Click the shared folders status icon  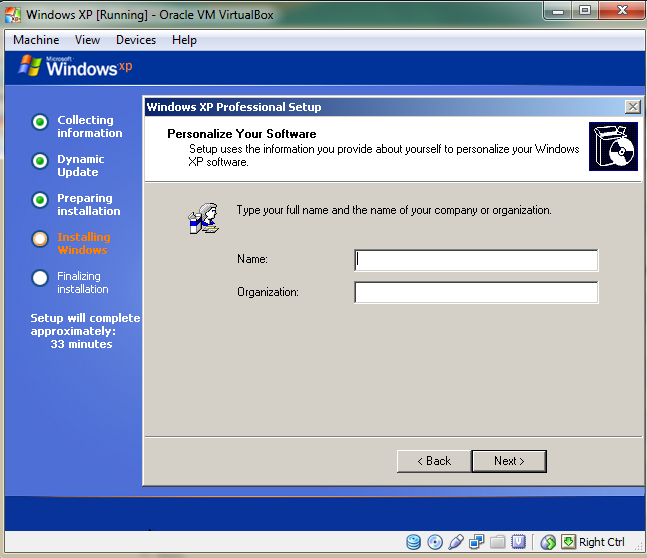pos(498,542)
